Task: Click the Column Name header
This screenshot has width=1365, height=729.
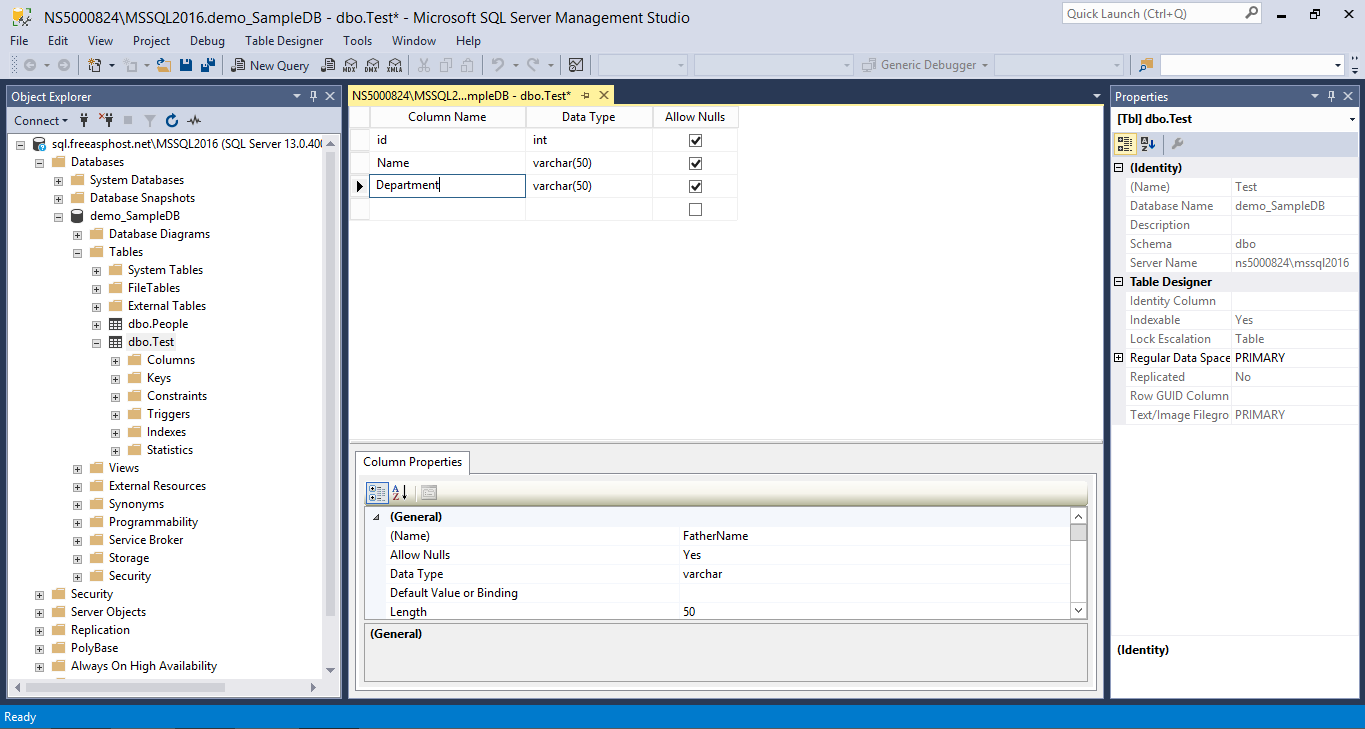Action: coord(447,117)
